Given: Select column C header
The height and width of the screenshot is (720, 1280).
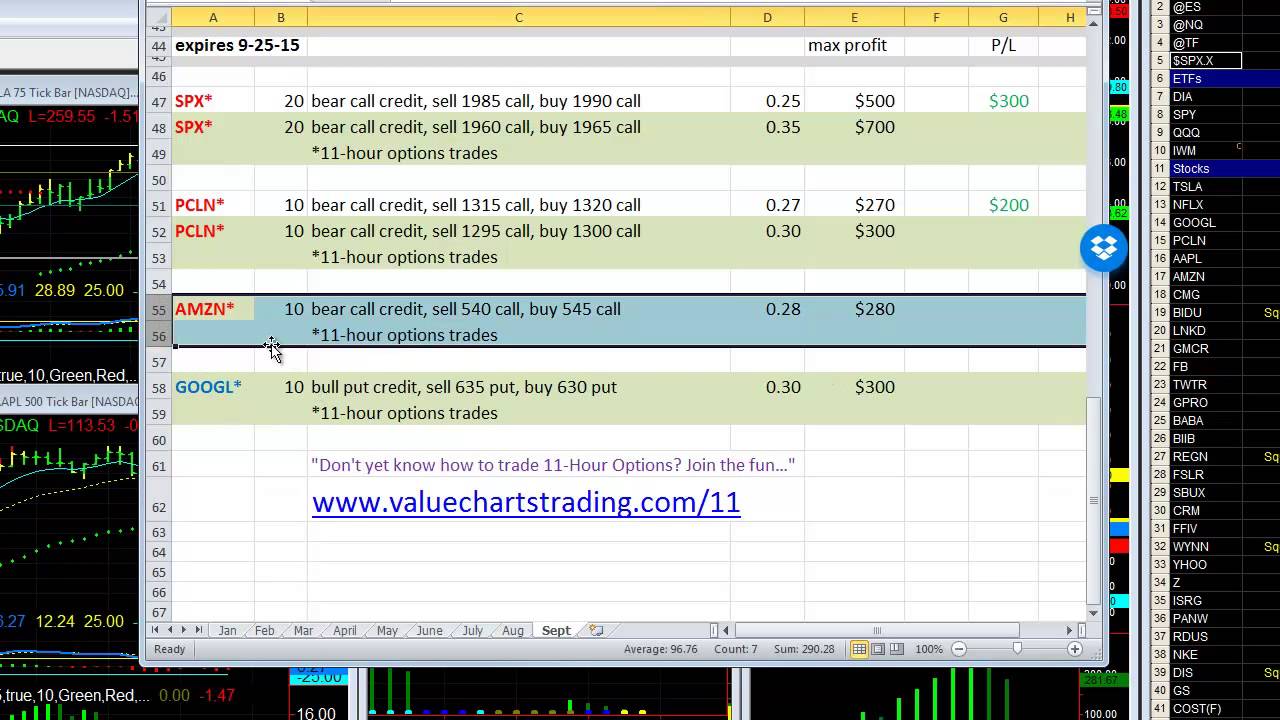Looking at the screenshot, I should 518,17.
